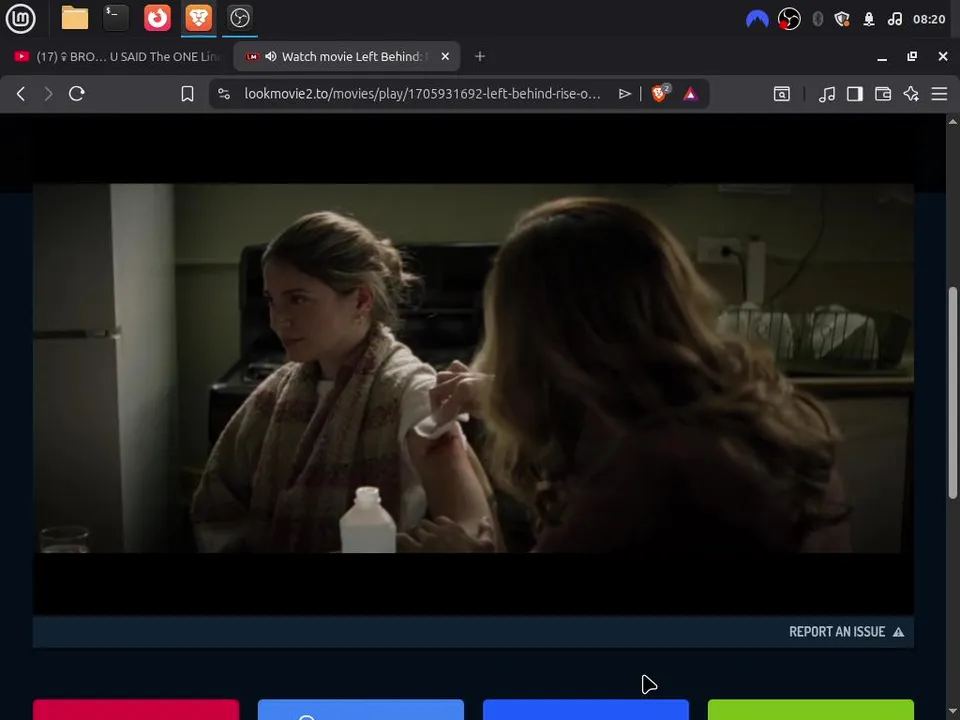Go back to the previous page
The width and height of the screenshot is (960, 720).
[21, 94]
